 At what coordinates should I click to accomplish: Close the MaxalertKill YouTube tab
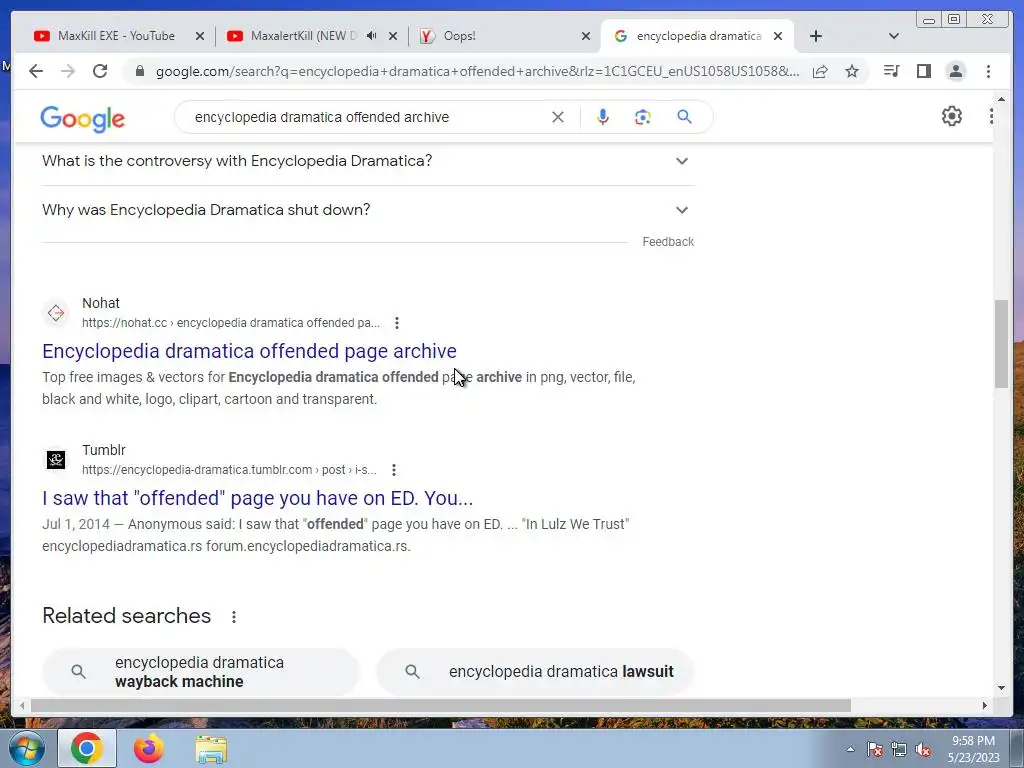(x=392, y=37)
